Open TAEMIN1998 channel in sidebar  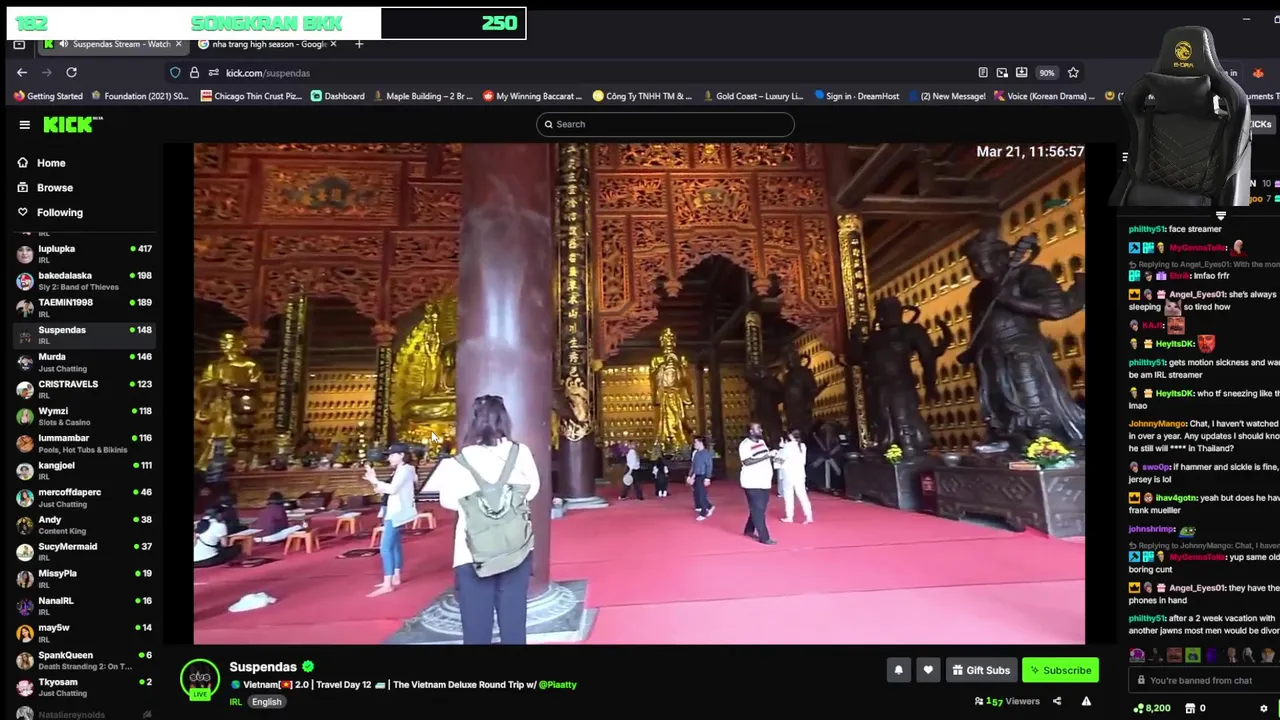[x=84, y=307]
